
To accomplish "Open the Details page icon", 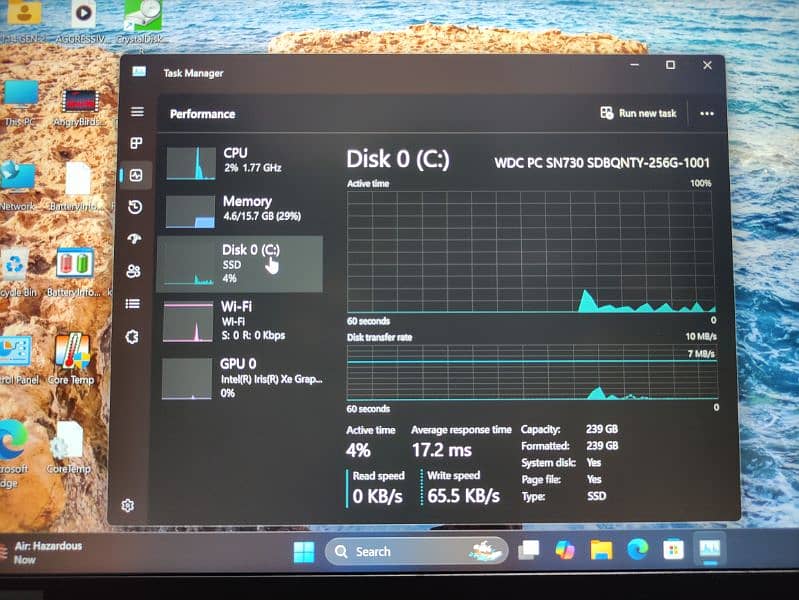I will (133, 304).
